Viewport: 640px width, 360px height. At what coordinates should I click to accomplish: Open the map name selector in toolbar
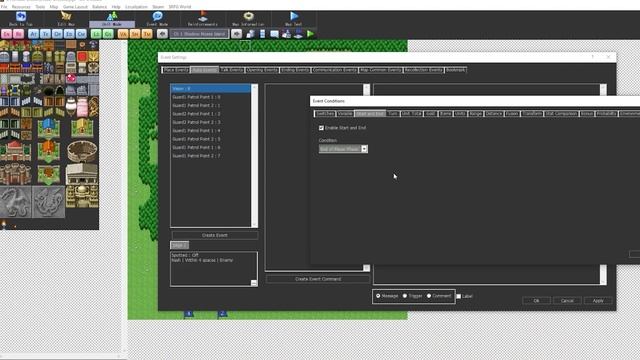pyautogui.click(x=199, y=34)
